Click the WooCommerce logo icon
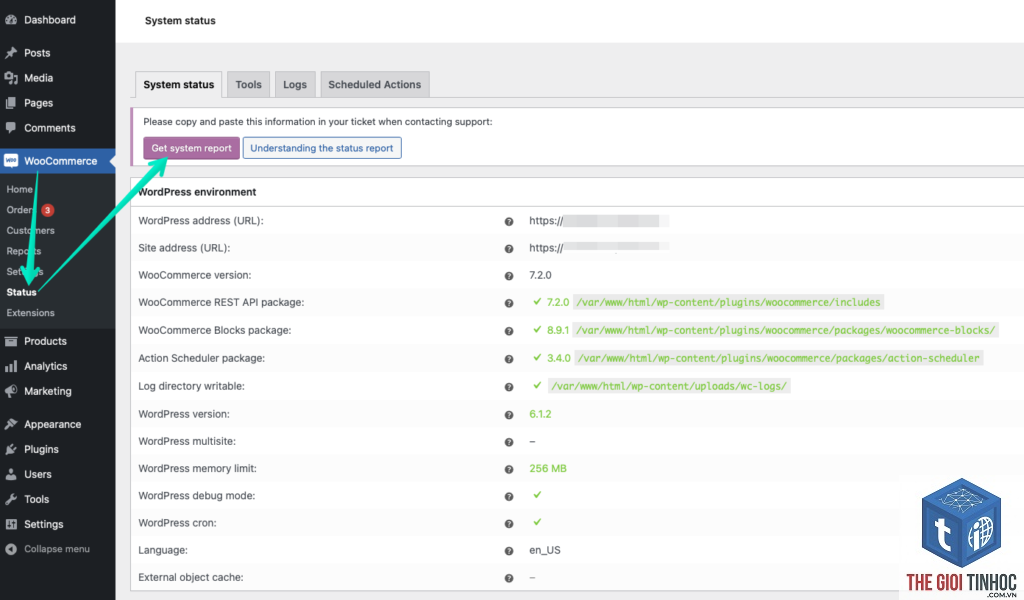Viewport: 1024px width, 600px height. (10, 161)
